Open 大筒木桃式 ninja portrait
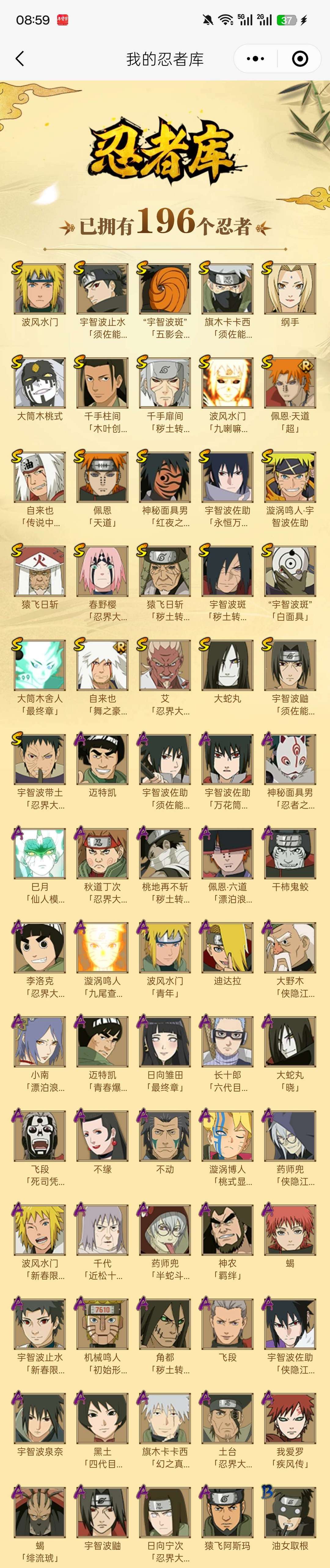The image size is (330, 1568). pyautogui.click(x=39, y=383)
